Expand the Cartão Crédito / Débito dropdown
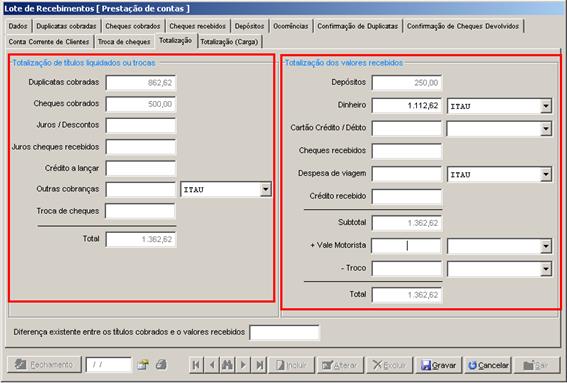Image resolution: width=567 pixels, height=383 pixels. click(x=546, y=129)
